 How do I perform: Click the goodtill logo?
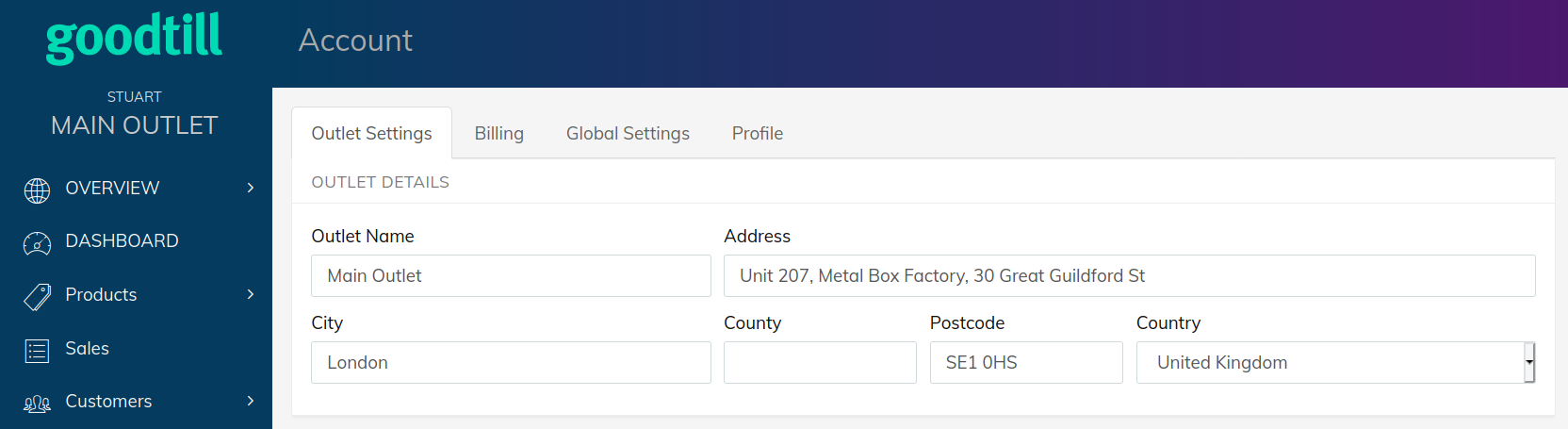pos(134,38)
